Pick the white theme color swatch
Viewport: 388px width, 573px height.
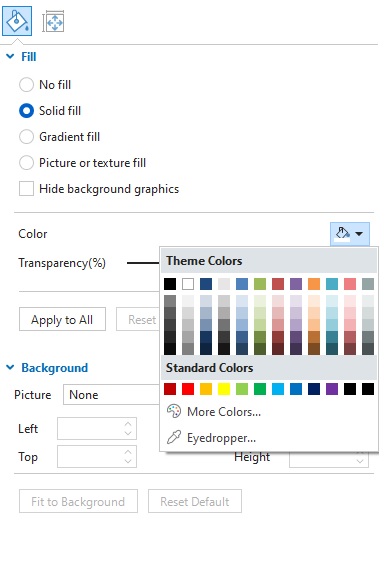point(188,284)
